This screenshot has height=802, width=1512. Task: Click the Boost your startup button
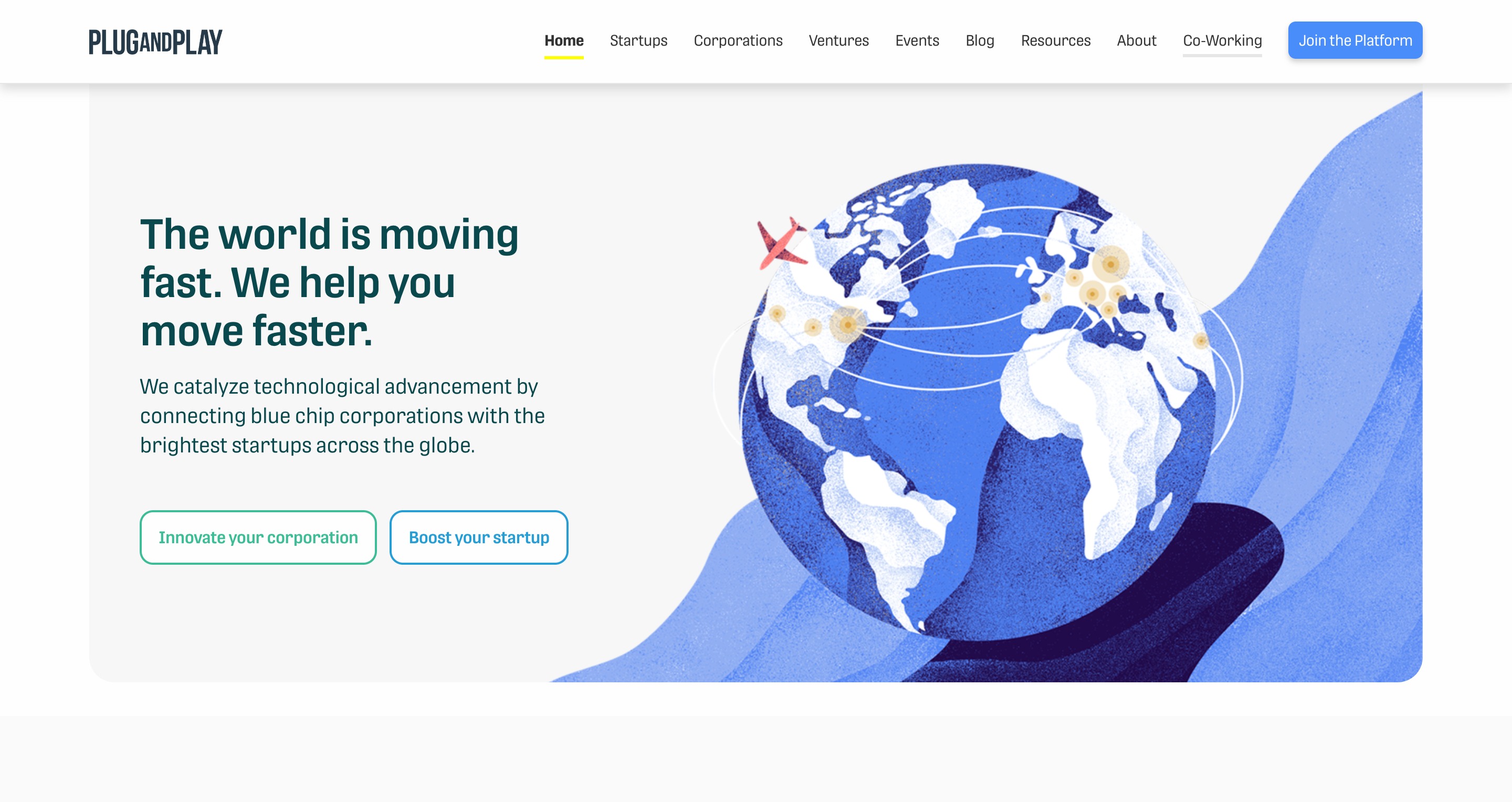click(479, 537)
